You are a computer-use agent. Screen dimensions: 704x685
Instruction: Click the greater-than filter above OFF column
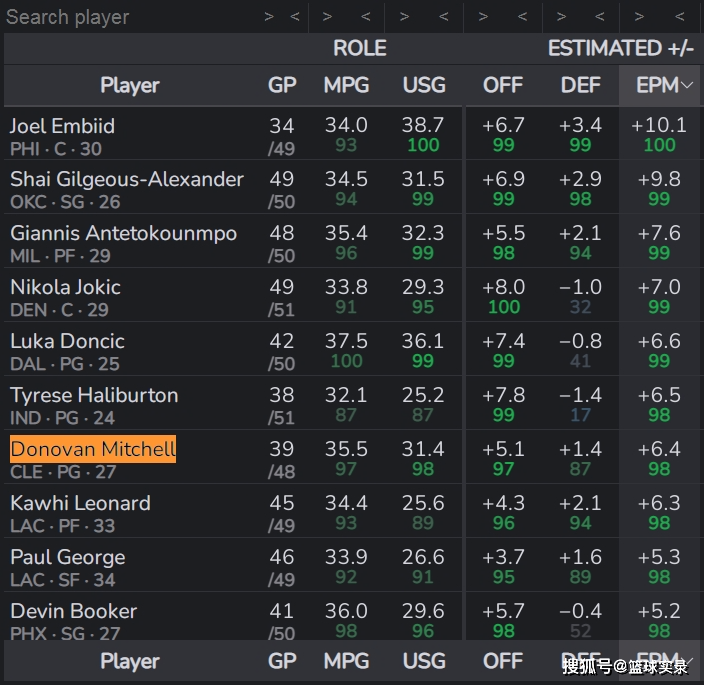pyautogui.click(x=483, y=16)
